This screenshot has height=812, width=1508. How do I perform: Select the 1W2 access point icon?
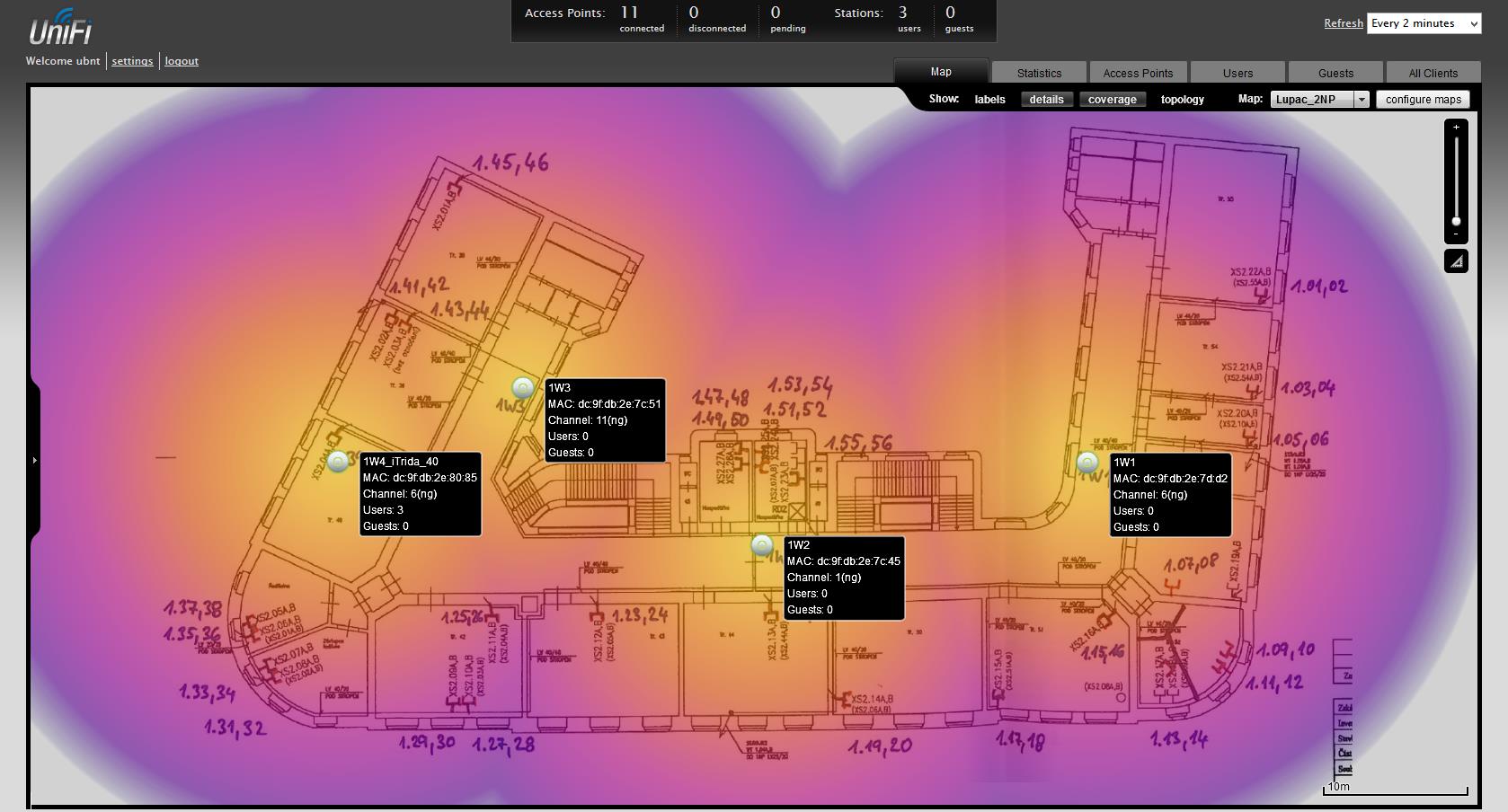tap(762, 545)
